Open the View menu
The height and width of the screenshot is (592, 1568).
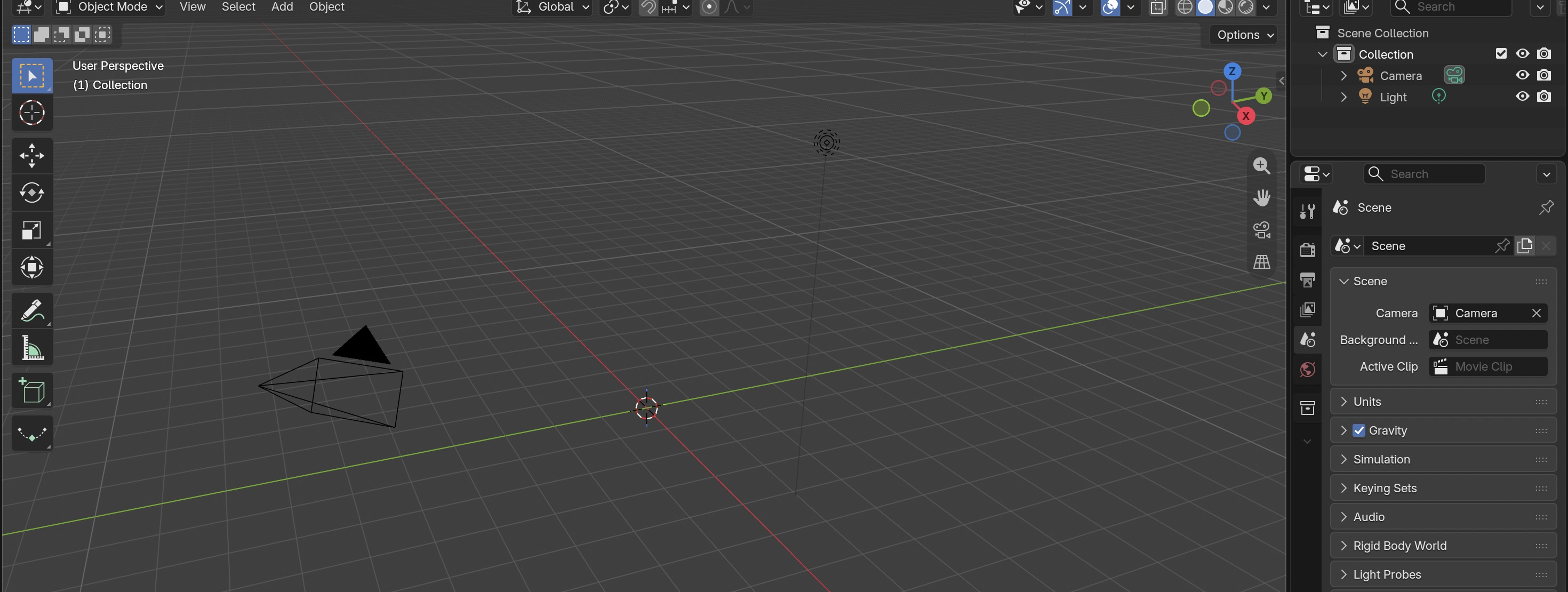193,7
